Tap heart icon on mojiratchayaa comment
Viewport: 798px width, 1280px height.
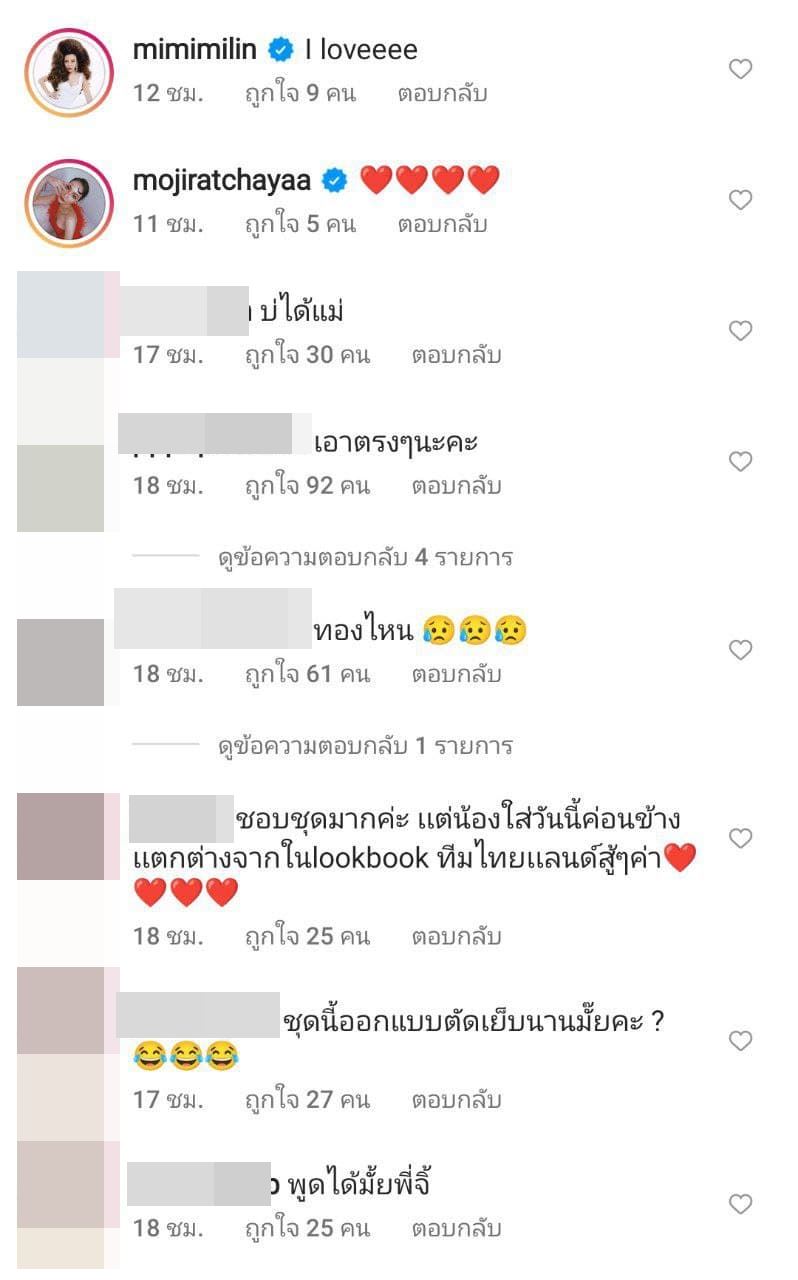(740, 200)
